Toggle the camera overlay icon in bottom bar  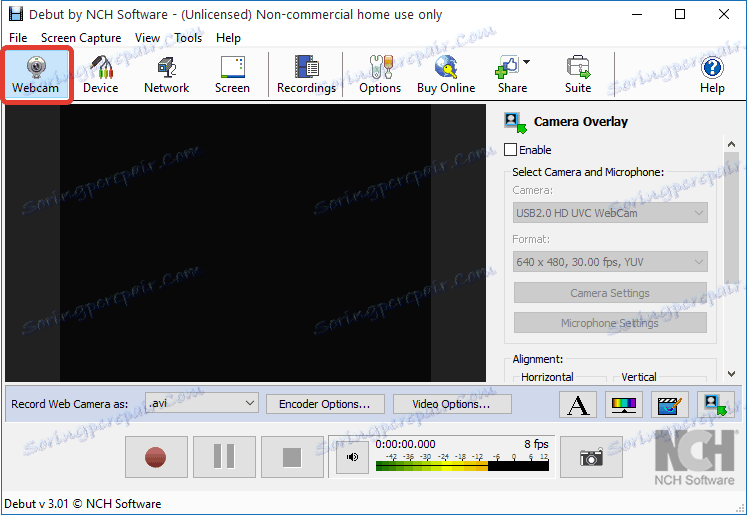715,404
